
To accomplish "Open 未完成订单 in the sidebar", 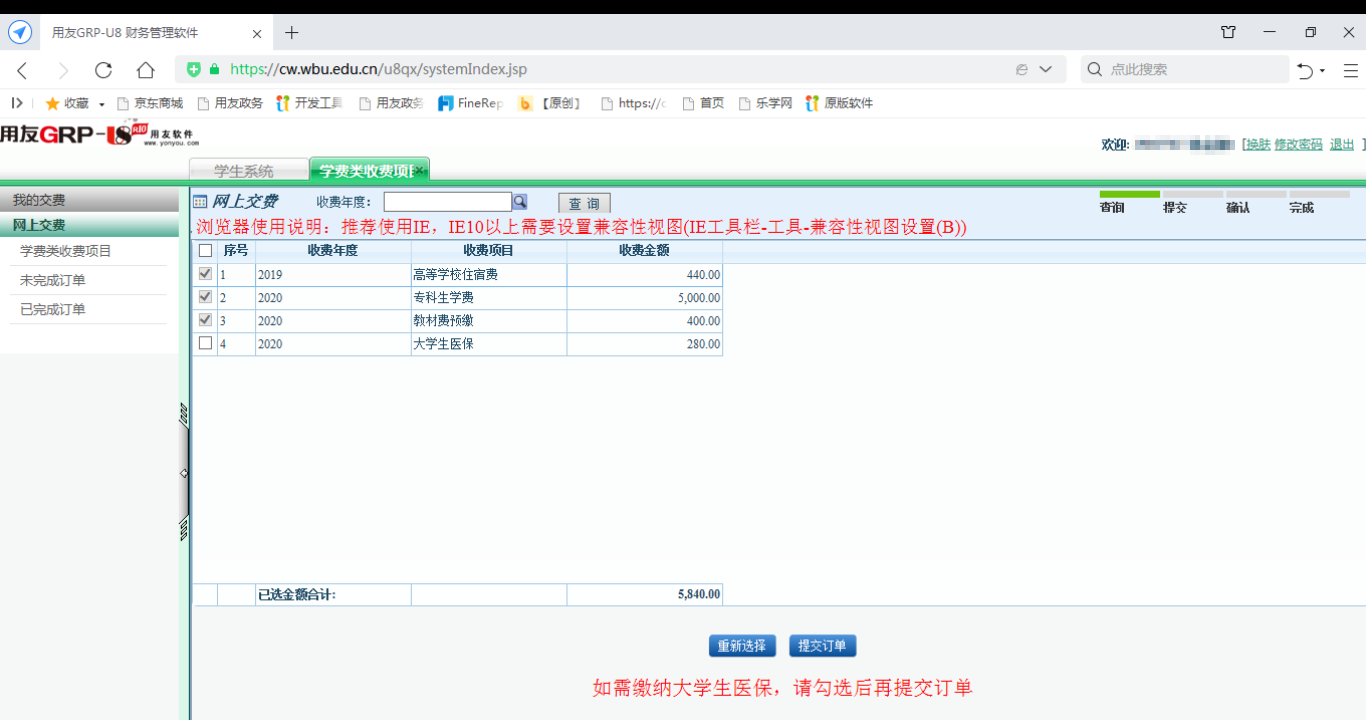I will (53, 280).
